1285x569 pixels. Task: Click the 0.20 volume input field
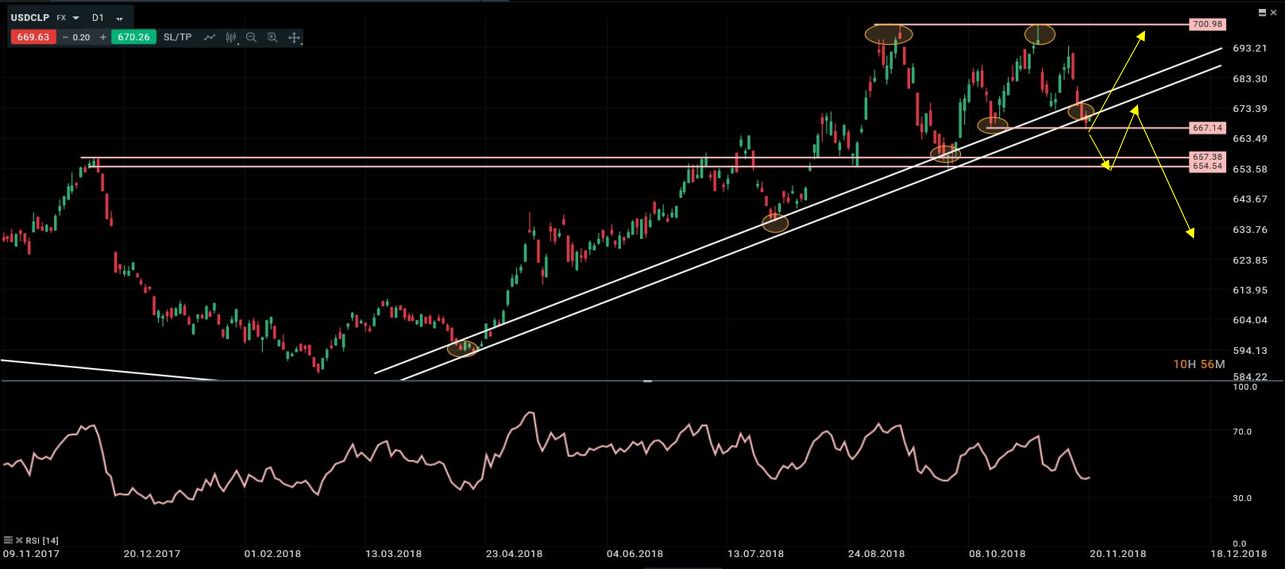(83, 37)
